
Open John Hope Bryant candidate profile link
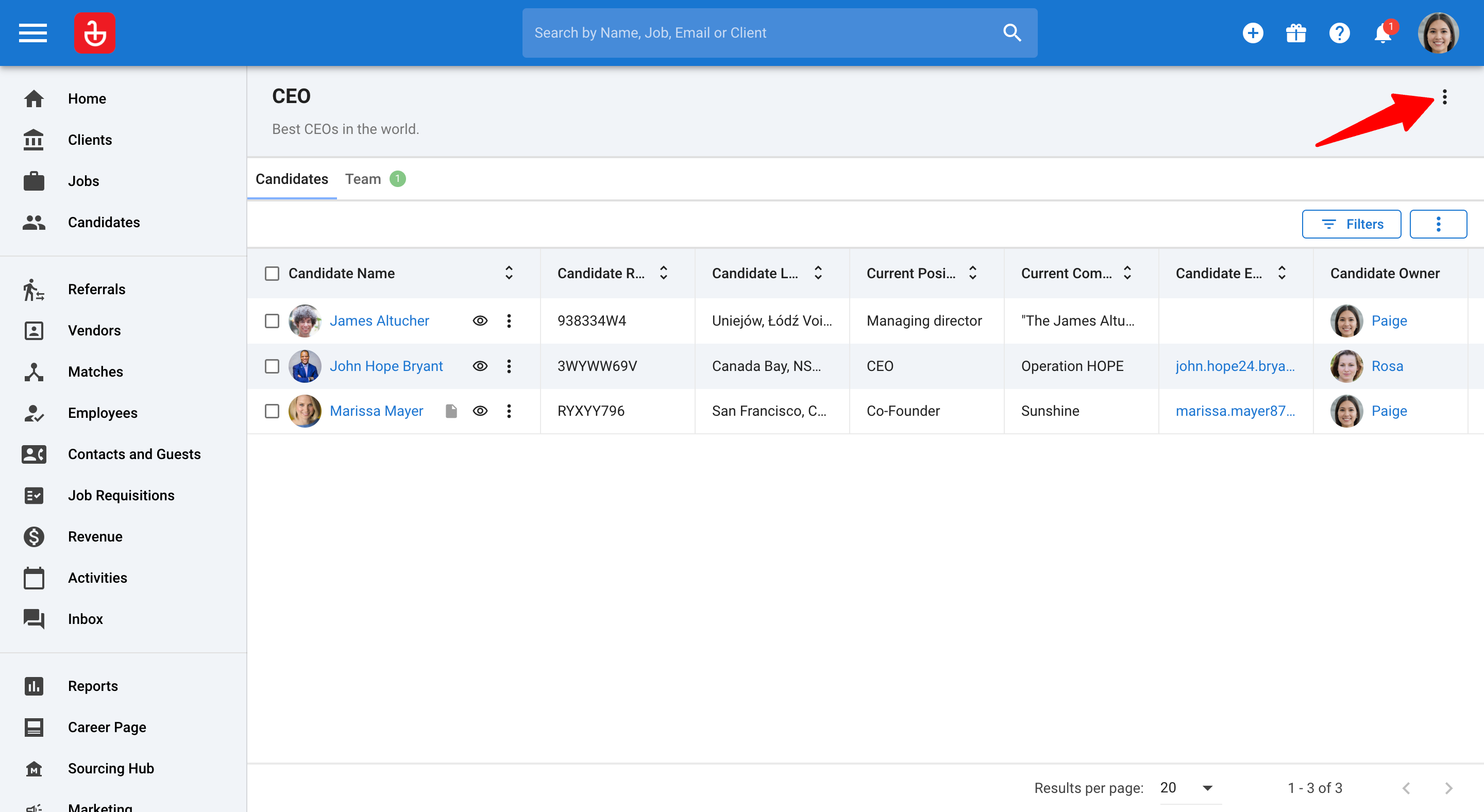tap(386, 366)
